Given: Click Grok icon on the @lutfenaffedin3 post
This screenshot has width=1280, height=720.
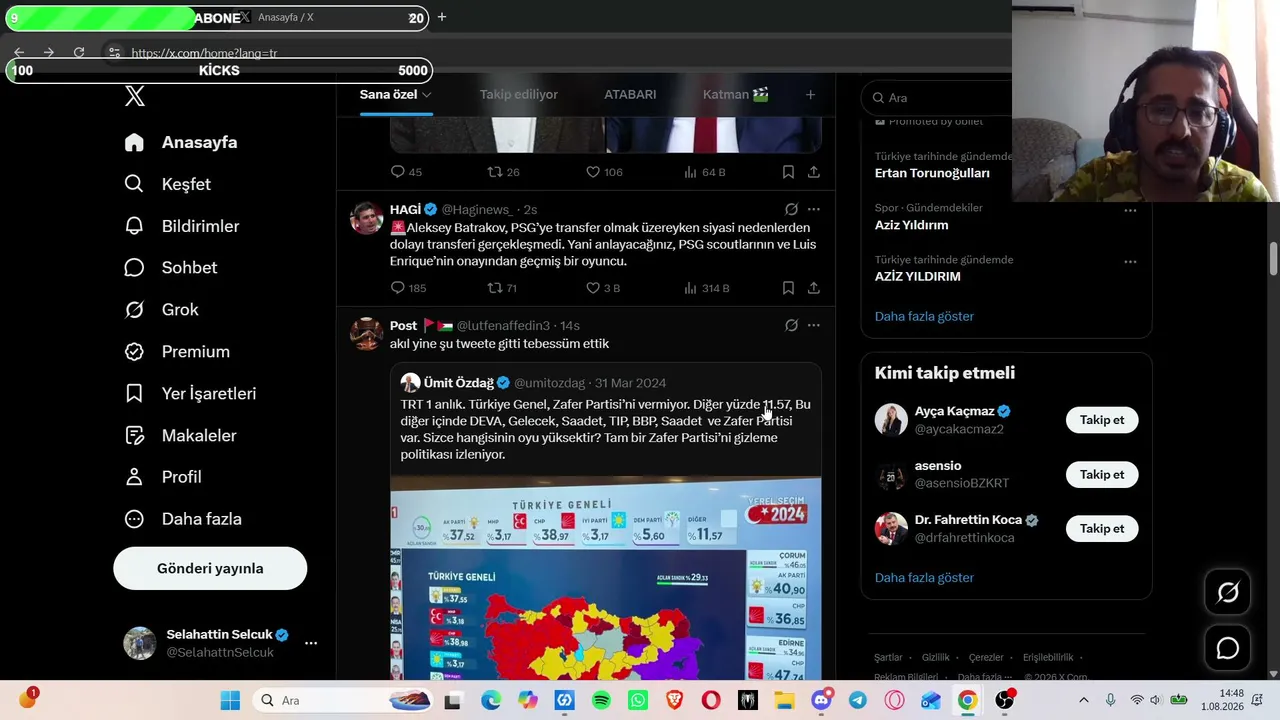Looking at the screenshot, I should coord(791,325).
